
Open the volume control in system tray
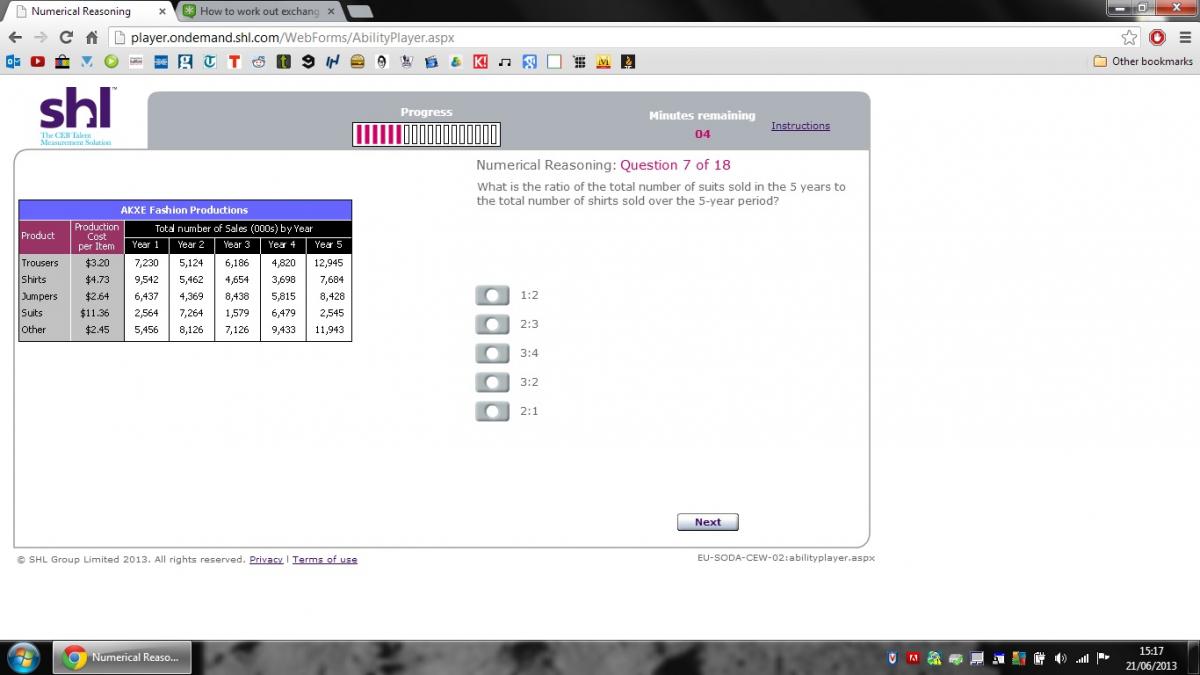(1060, 658)
